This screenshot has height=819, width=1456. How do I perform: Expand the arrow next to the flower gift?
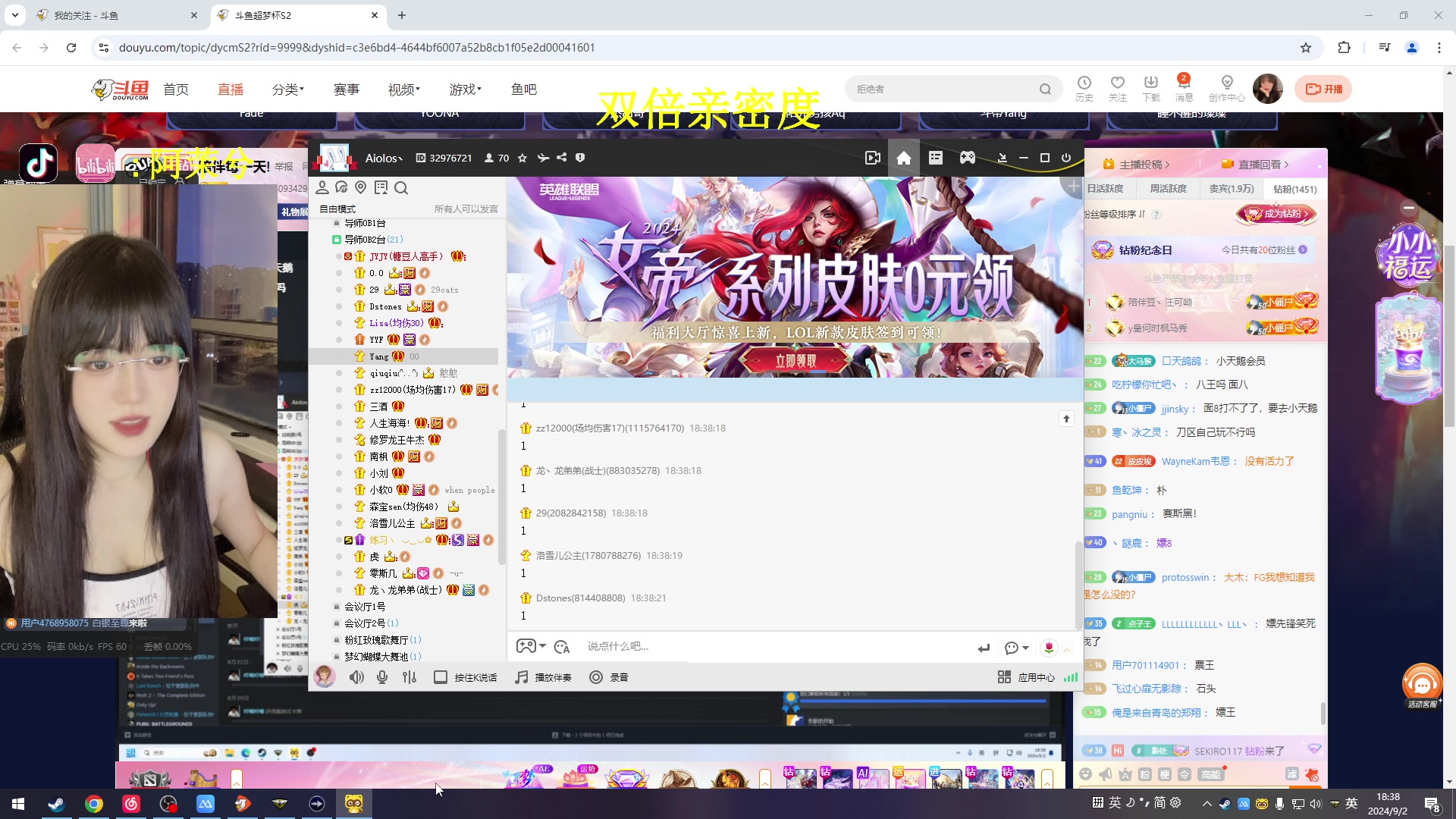point(1067,650)
